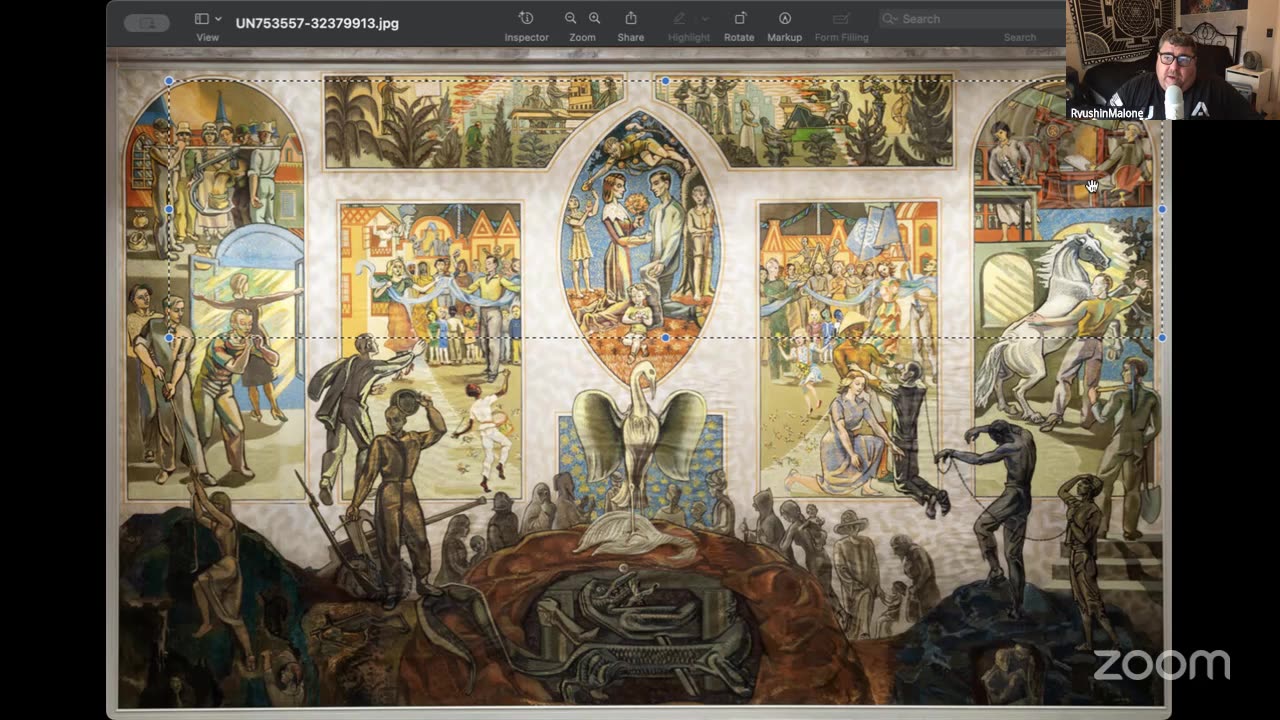
Task: Zoom in with the plus magnifier
Action: click(594, 18)
